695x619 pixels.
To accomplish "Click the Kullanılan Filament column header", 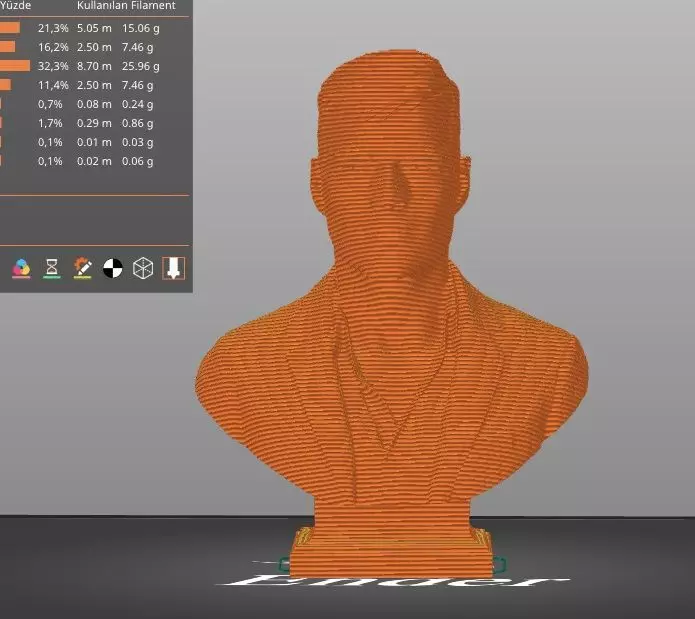I will (126, 6).
